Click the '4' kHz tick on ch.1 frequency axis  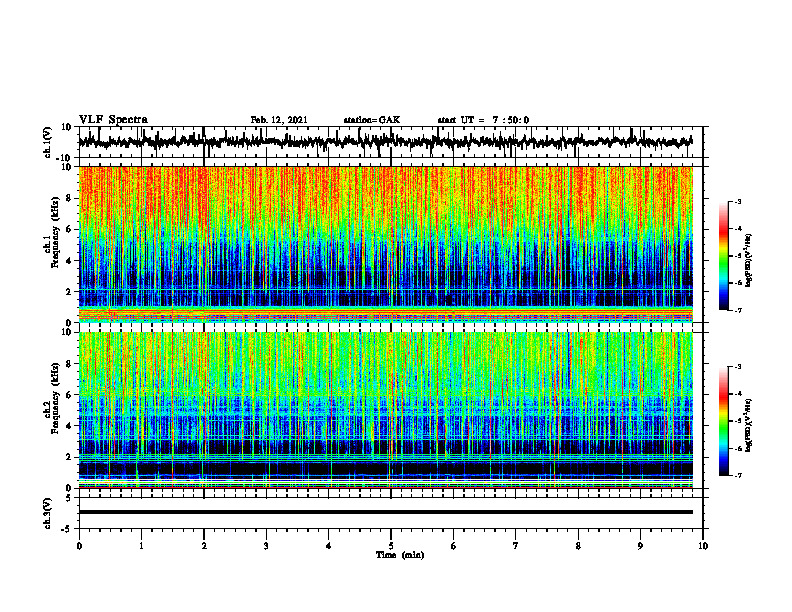pyautogui.click(x=69, y=261)
